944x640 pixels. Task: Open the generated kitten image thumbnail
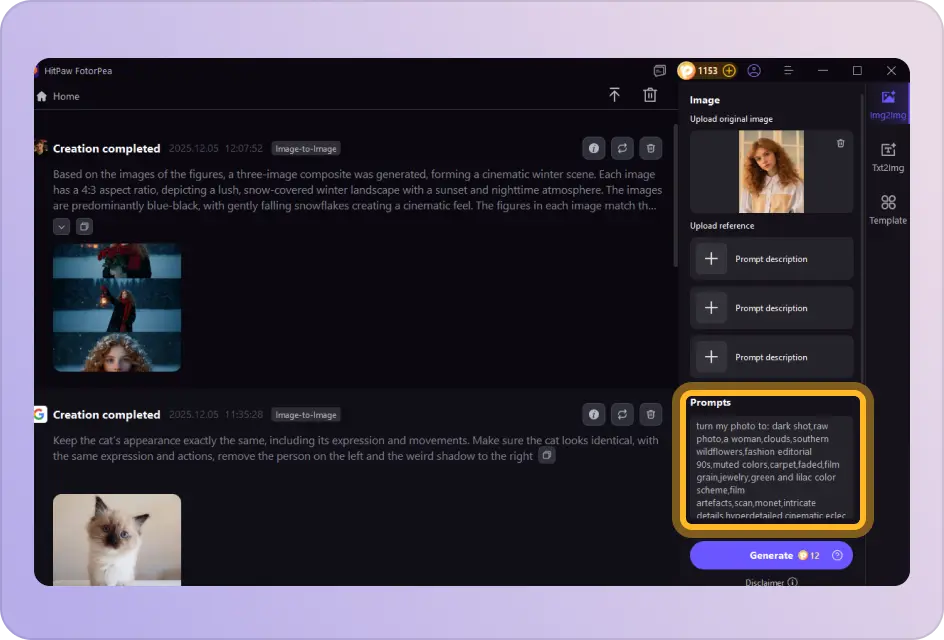(x=117, y=538)
